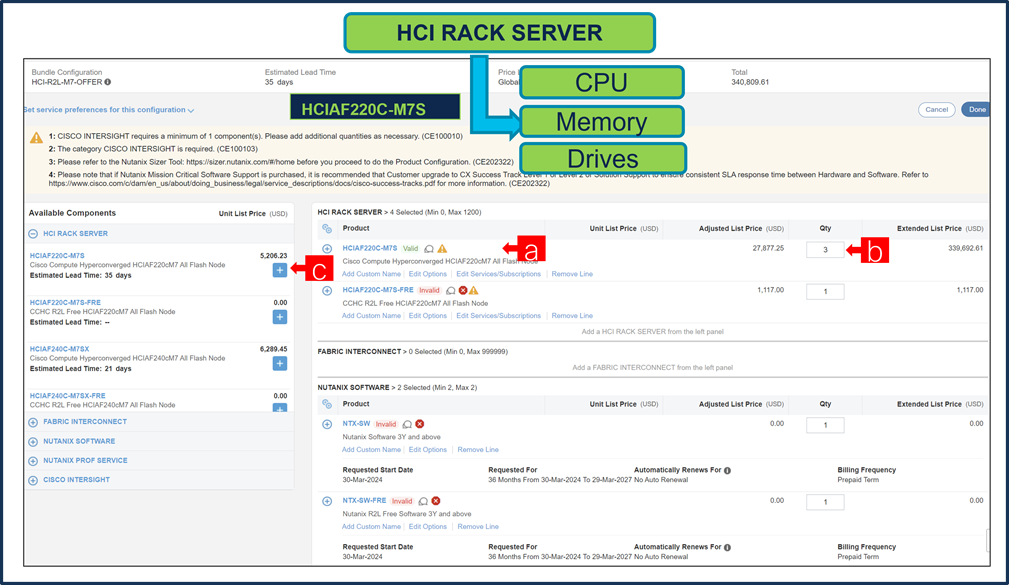
Task: Click the link icon in HCI RACK SERVER table header
Action: 327,228
